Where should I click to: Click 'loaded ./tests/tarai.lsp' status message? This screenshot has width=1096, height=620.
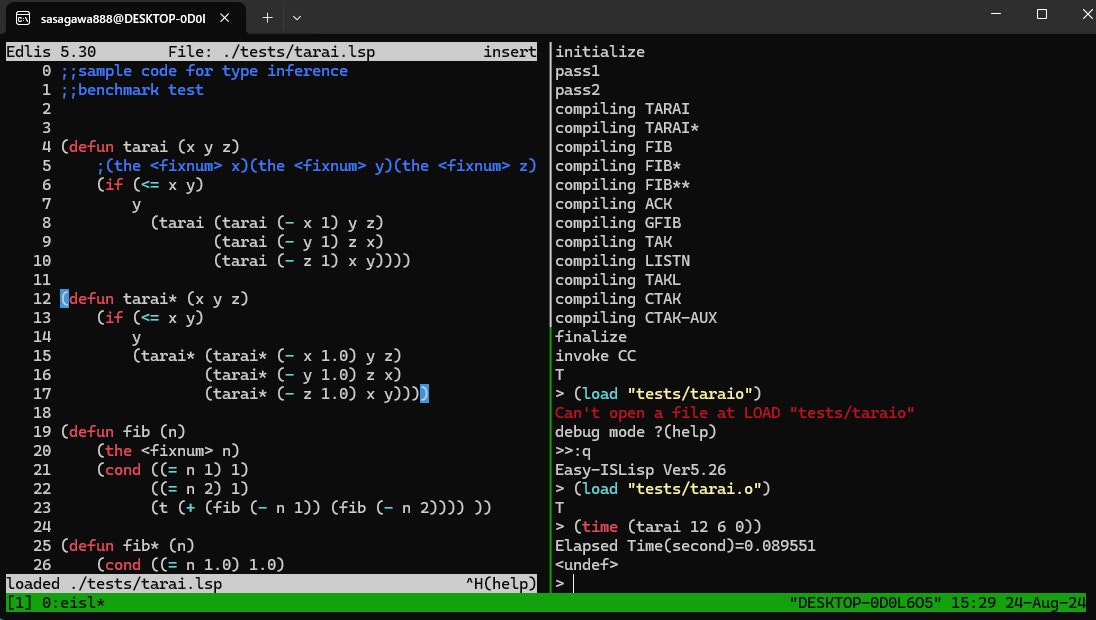(115, 584)
